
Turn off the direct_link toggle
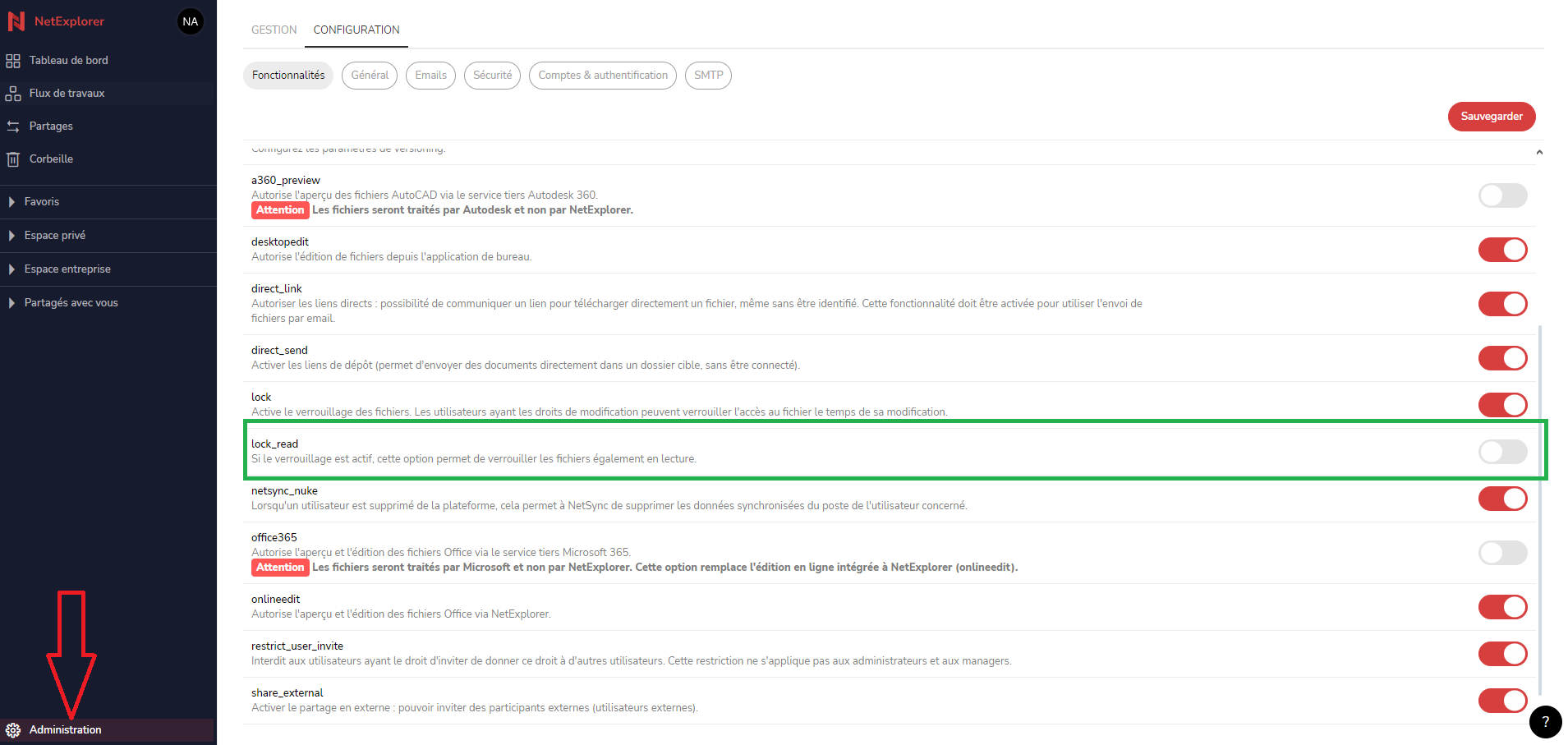(1502, 304)
